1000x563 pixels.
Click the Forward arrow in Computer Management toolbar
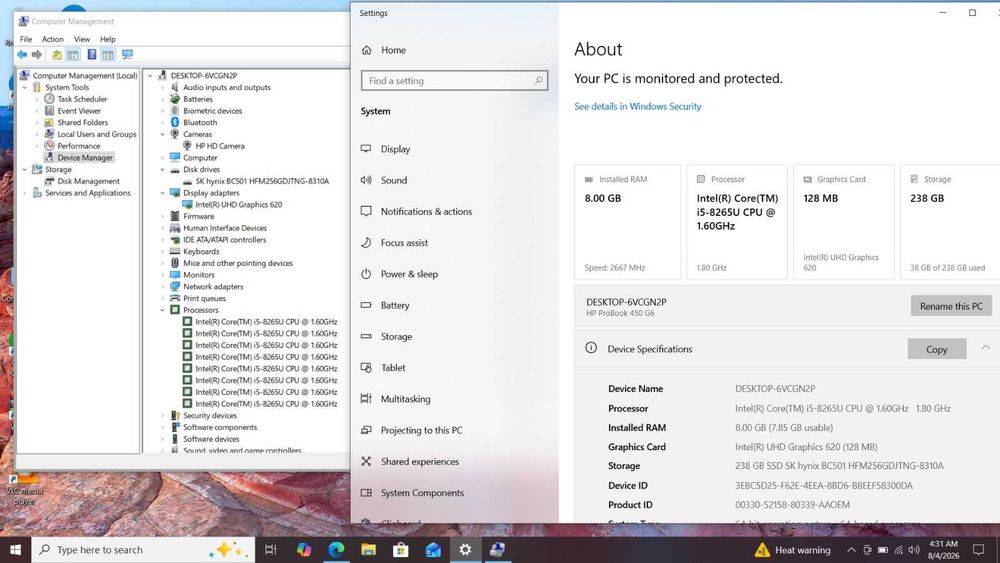(x=37, y=55)
